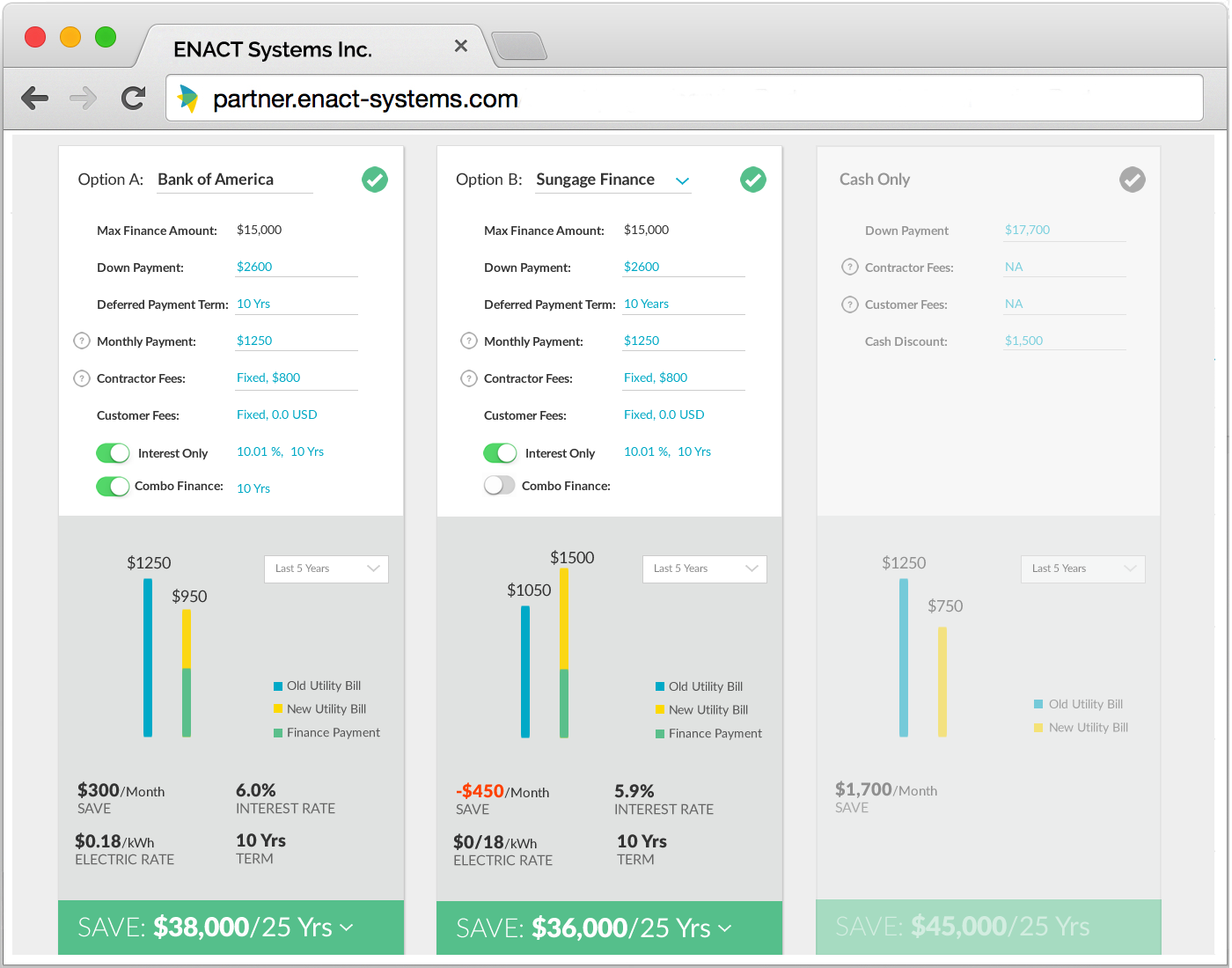Open help icon for Cash Only Contractor Fees
Viewport: 1232px width, 968px height.
850,267
